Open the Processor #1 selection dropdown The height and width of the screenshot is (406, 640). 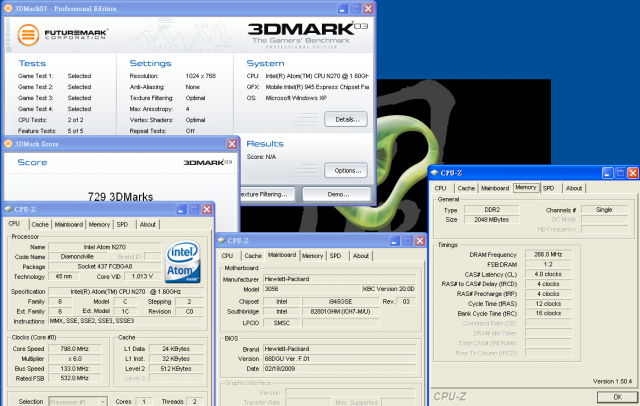[78, 402]
